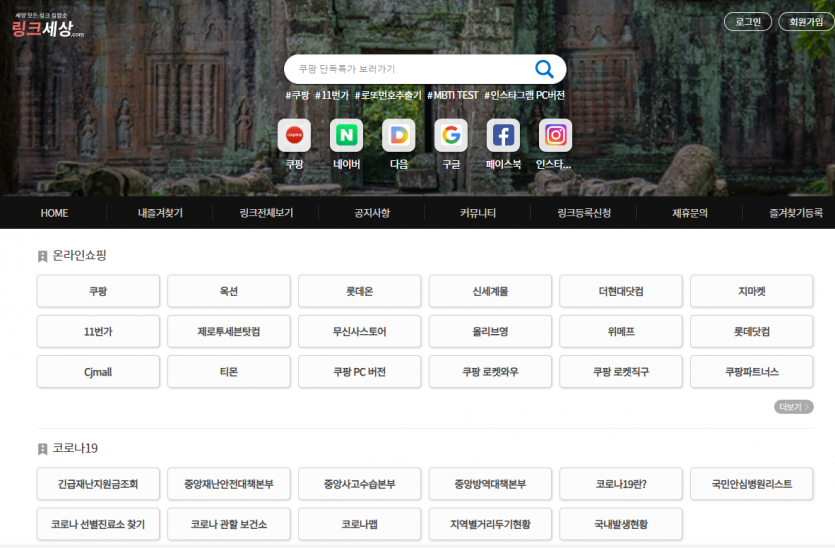
Task: Click the 링크세상 site logo
Action: 47,26
